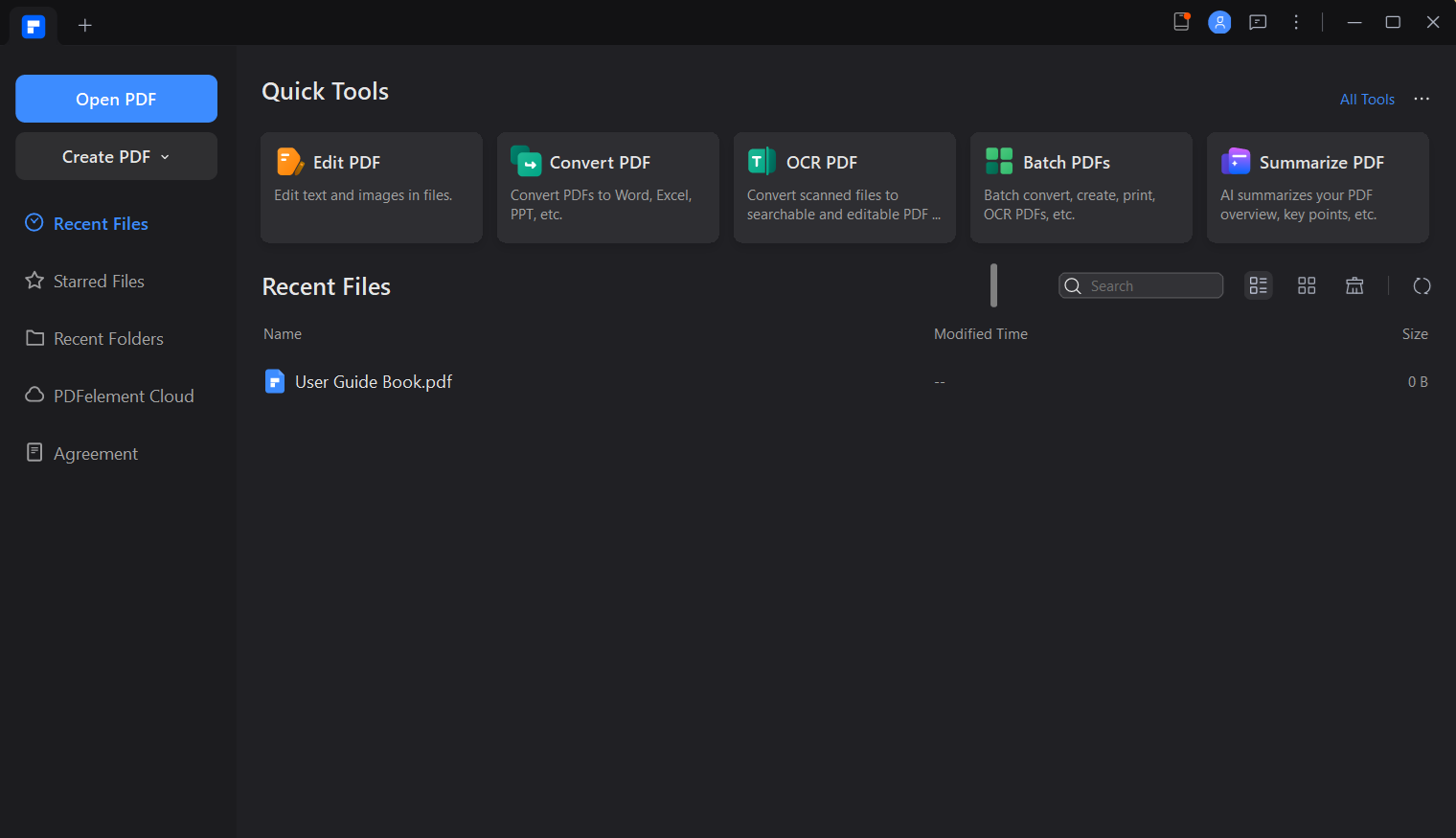Open more options next to All Tools

(x=1422, y=99)
